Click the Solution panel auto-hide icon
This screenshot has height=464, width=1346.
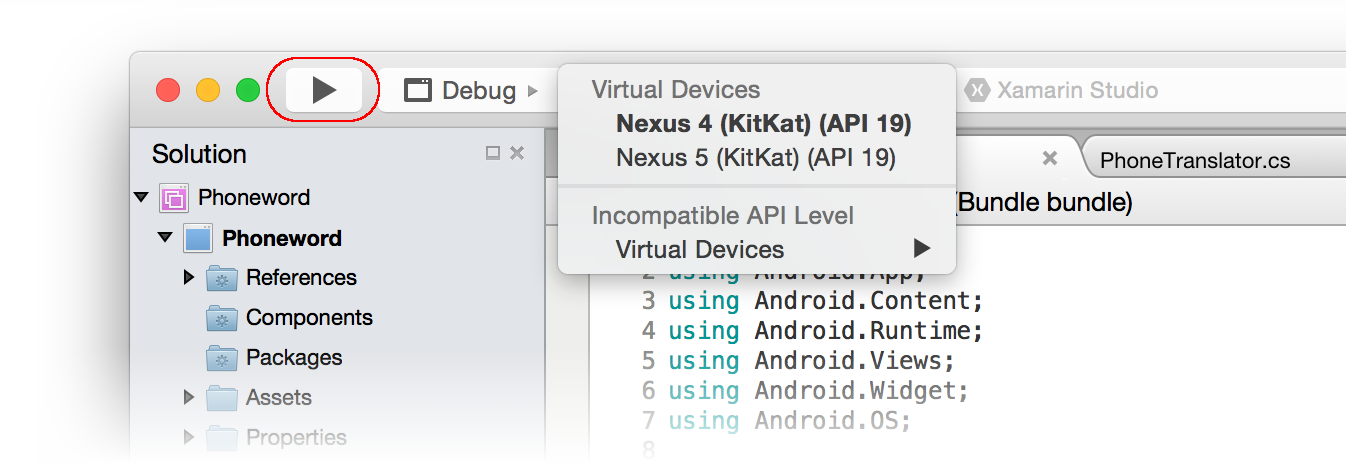point(493,153)
